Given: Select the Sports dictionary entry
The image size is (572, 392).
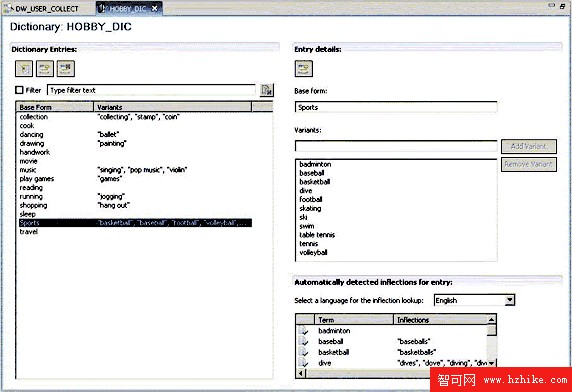Looking at the screenshot, I should 135,223.
